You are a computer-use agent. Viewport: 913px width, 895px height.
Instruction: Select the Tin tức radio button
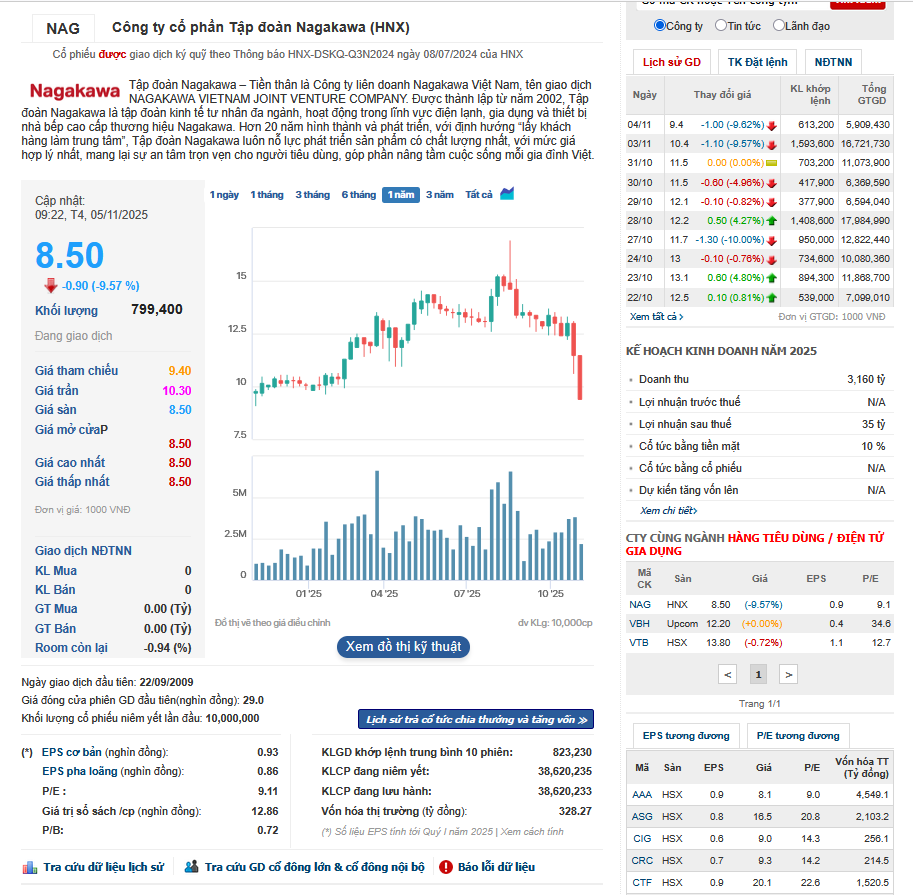[x=721, y=25]
